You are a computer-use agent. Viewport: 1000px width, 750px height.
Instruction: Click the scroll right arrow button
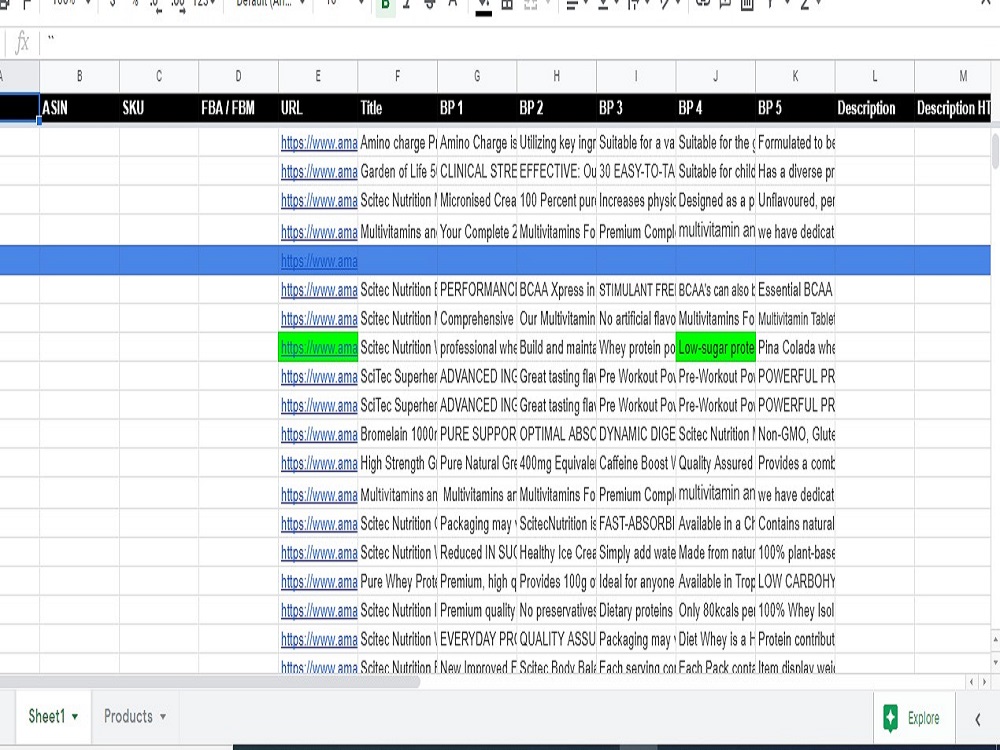pos(984,682)
